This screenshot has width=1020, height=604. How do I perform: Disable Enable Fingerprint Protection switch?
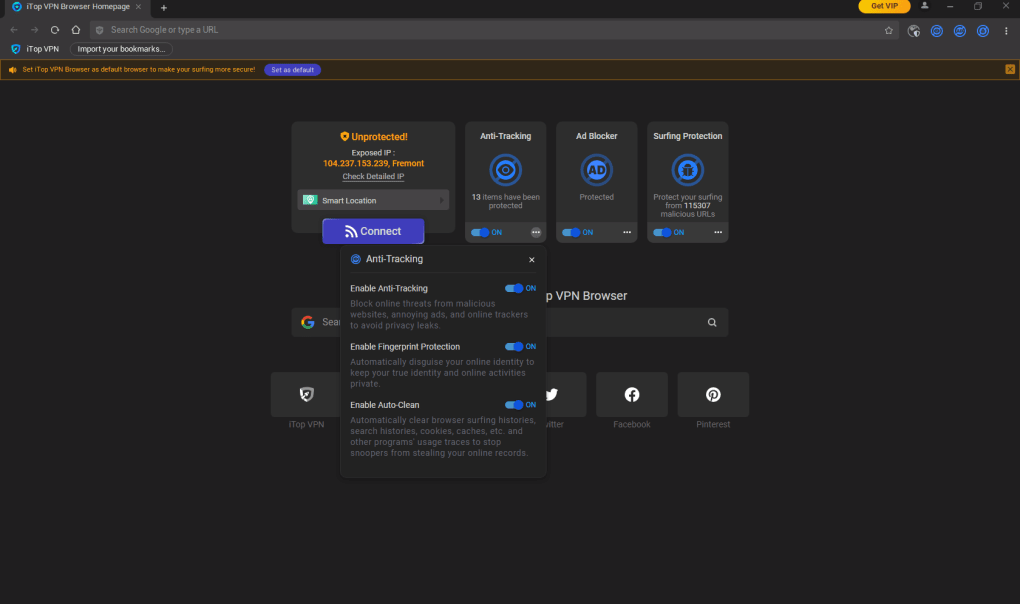click(x=514, y=347)
